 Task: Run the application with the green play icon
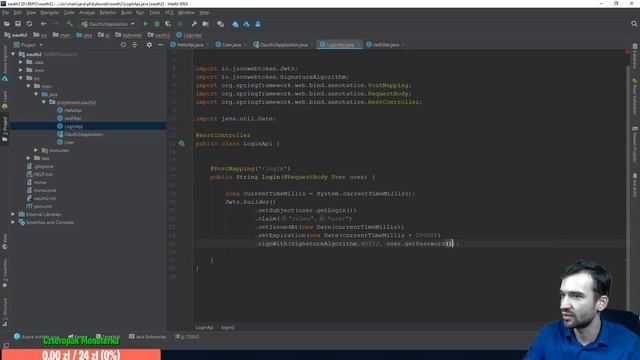click(x=146, y=24)
